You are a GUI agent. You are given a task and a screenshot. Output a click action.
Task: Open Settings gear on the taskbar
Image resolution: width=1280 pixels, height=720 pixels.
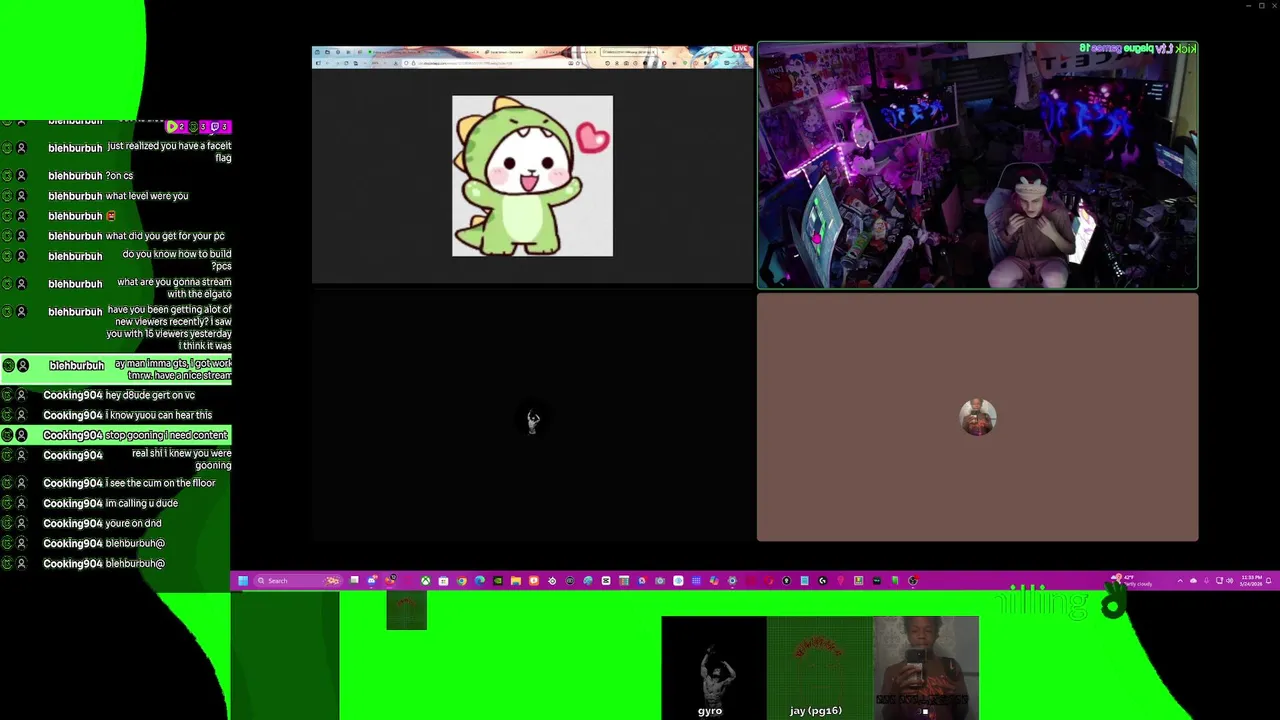coord(732,580)
